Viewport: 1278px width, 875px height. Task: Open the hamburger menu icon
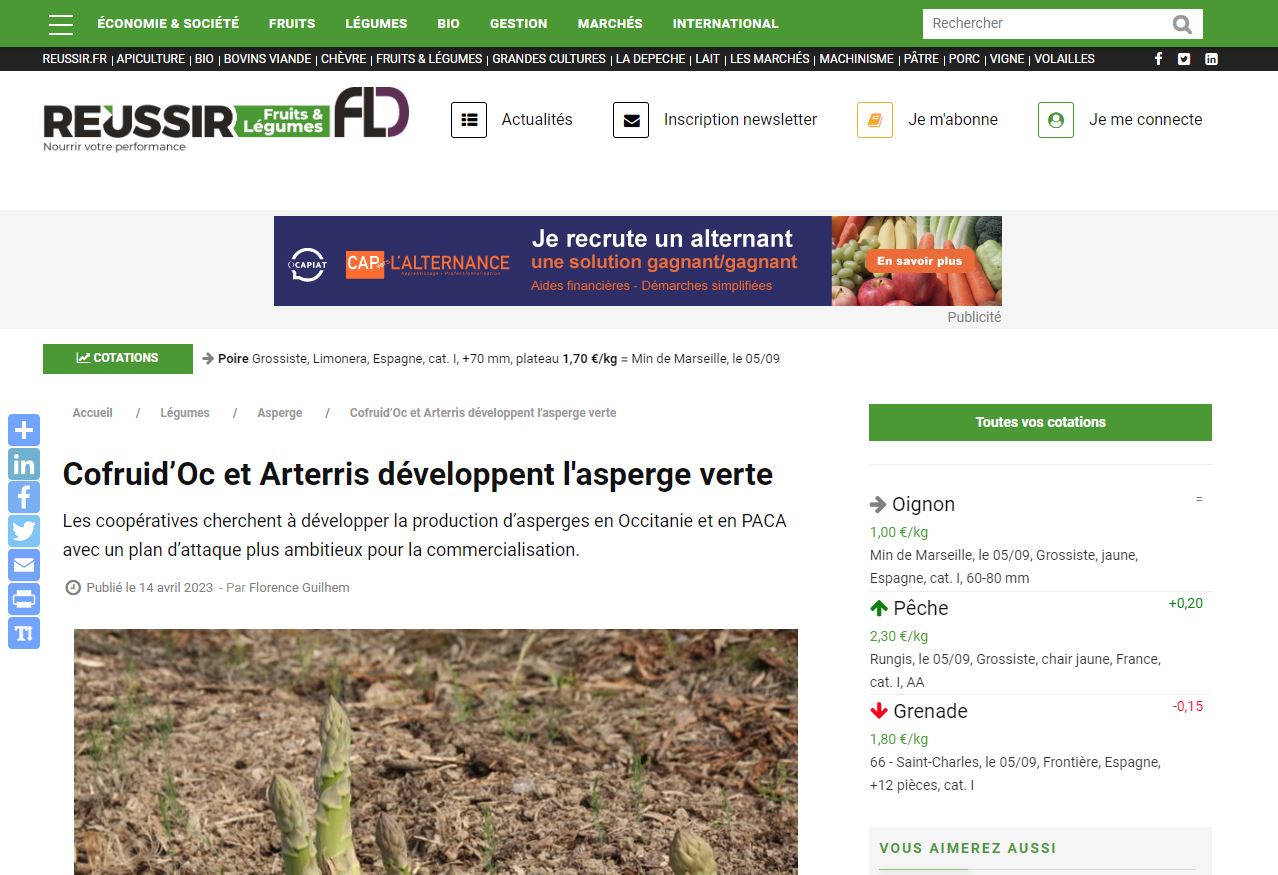click(x=61, y=24)
